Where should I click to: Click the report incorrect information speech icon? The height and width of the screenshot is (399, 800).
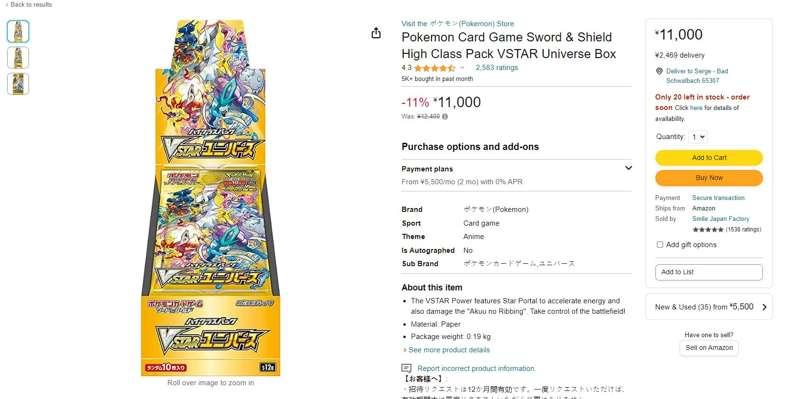(x=406, y=368)
